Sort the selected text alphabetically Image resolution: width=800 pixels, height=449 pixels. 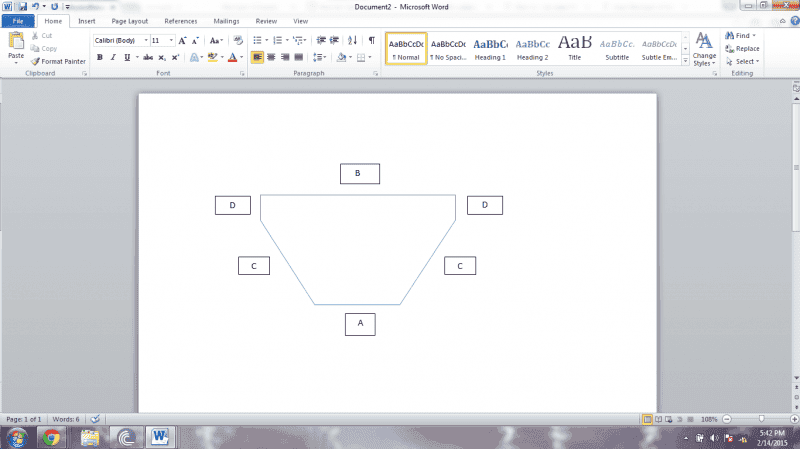tap(352, 40)
